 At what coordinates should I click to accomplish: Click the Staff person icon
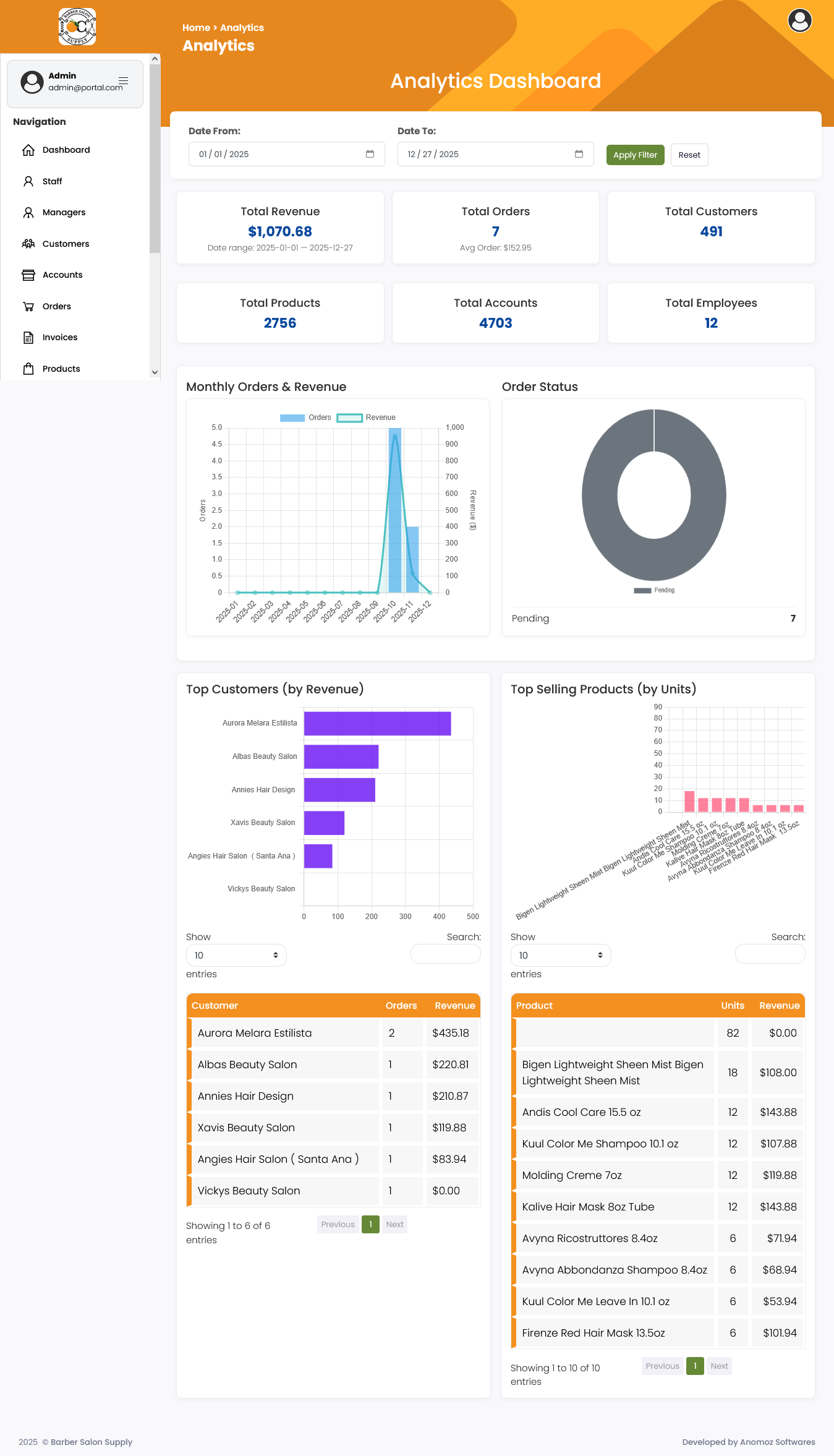click(28, 181)
